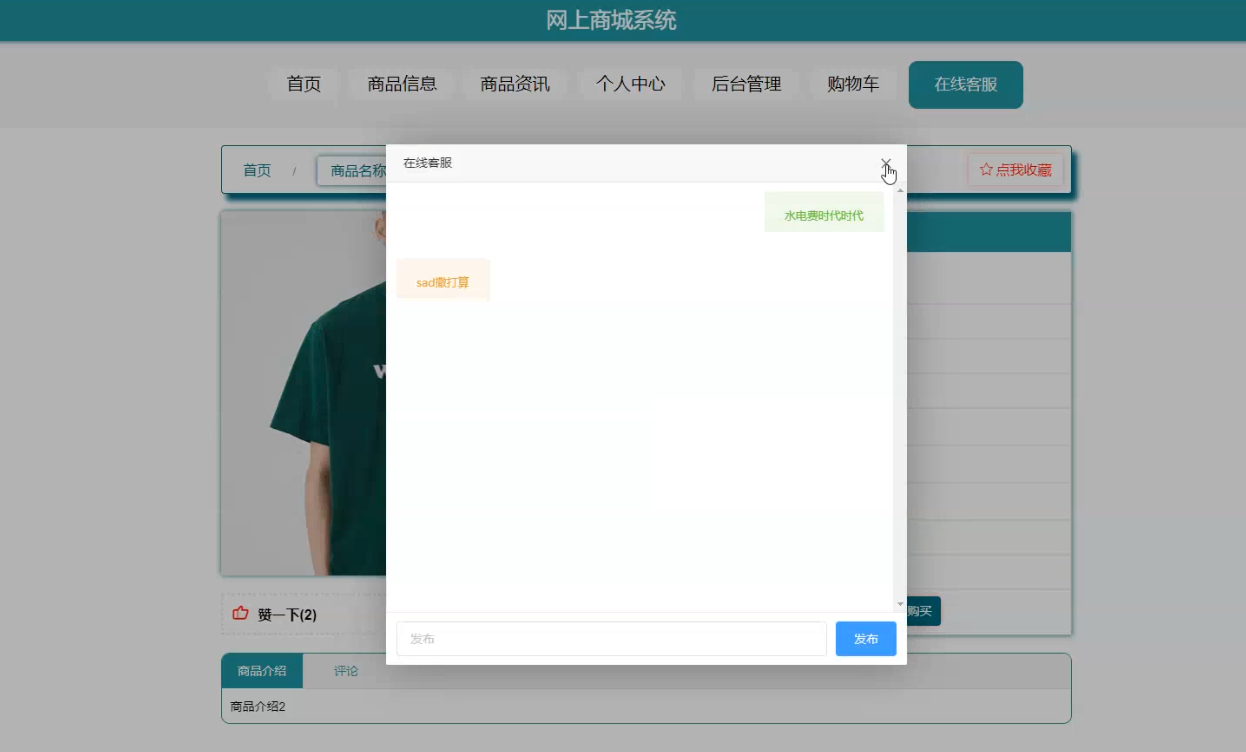This screenshot has width=1246, height=752.
Task: Click the scroll-up arrow of chat scrollbar
Action: click(900, 189)
